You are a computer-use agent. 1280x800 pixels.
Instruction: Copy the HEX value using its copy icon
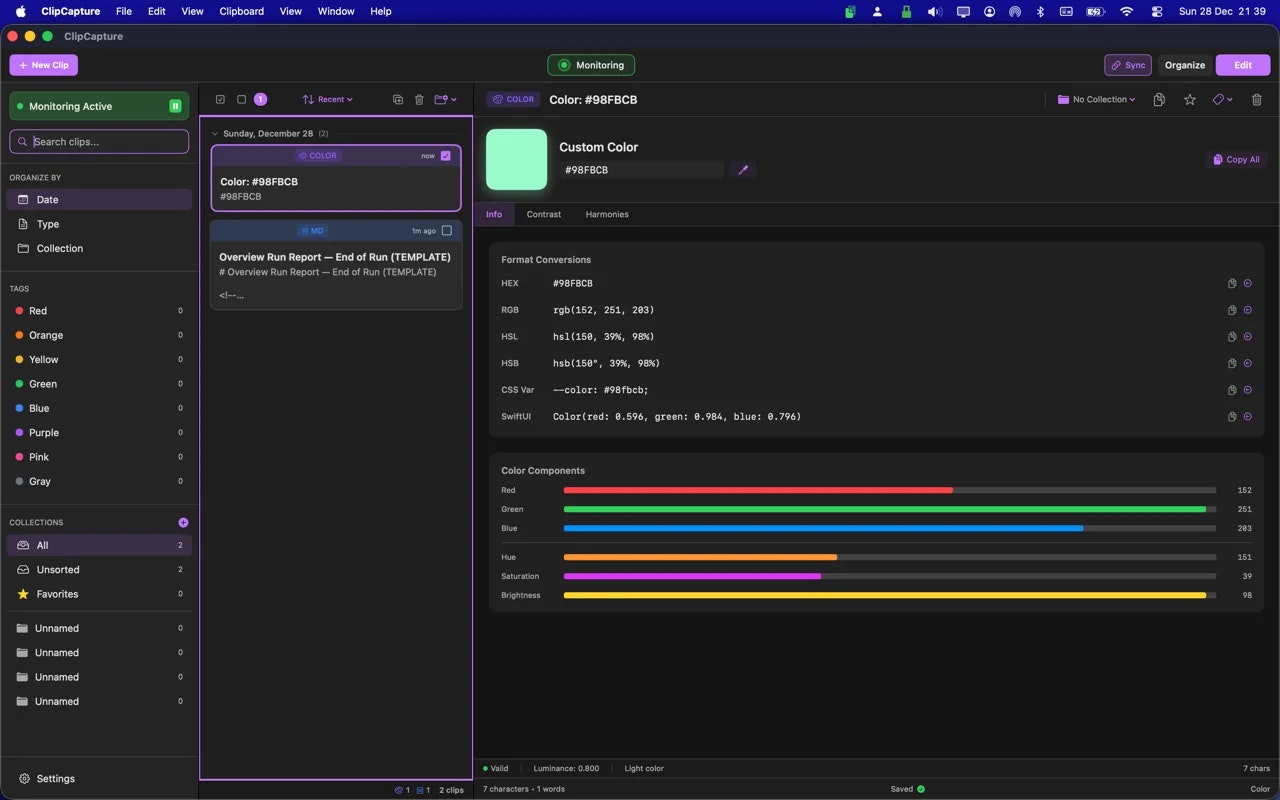point(1231,283)
